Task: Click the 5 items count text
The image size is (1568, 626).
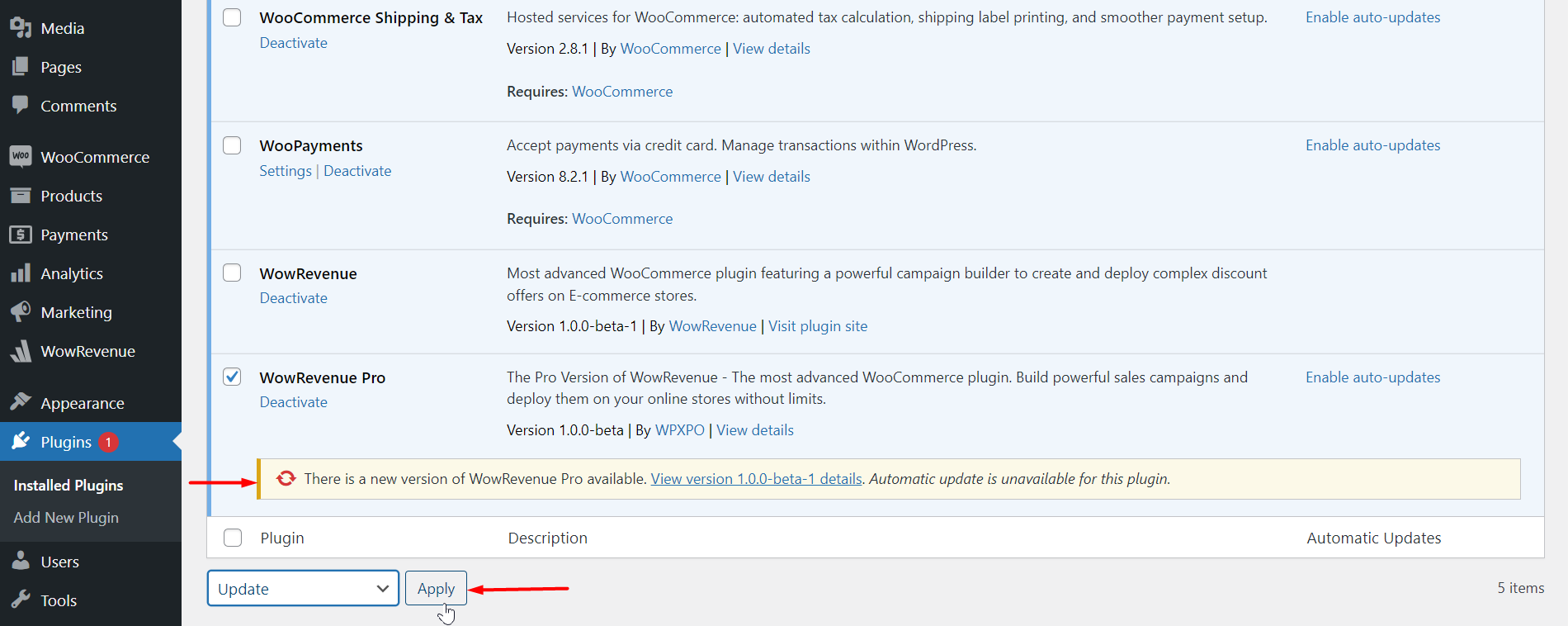Action: (1521, 588)
